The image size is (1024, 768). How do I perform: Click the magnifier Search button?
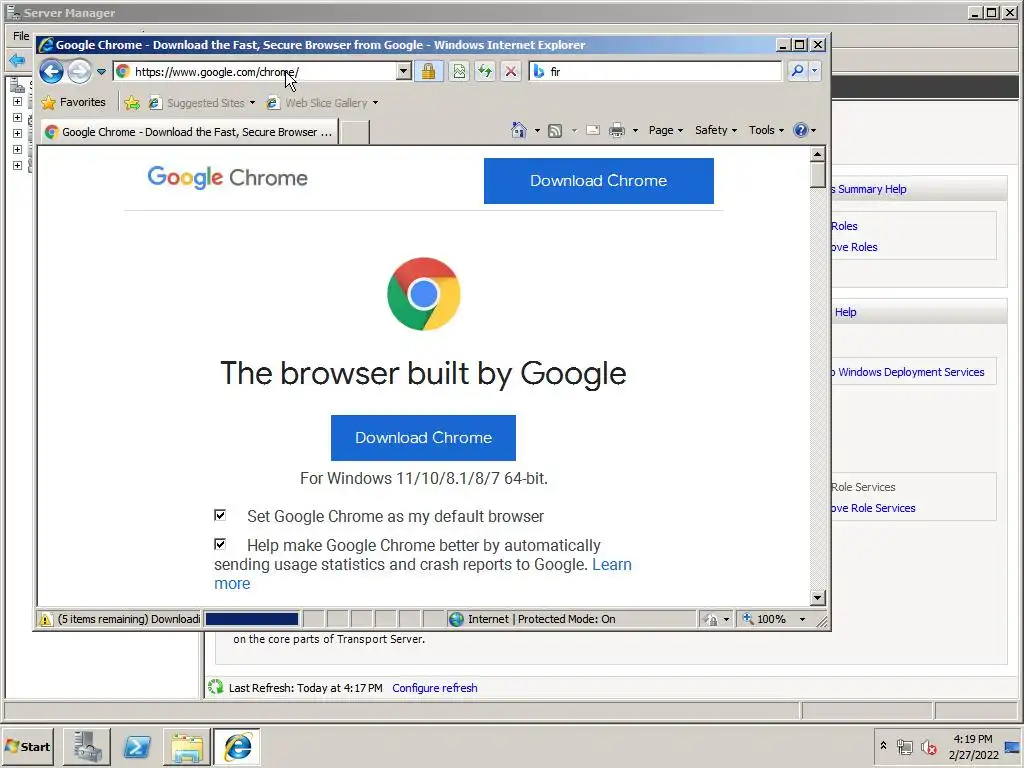pyautogui.click(x=797, y=71)
